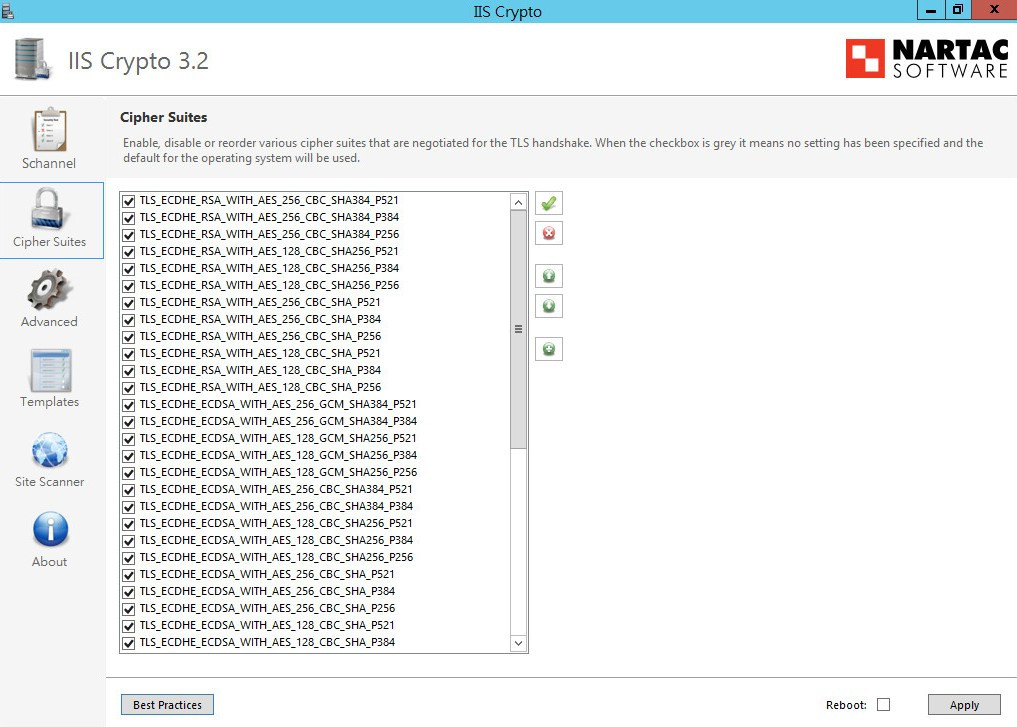Select row TLS_ECDHE_ECDSA_WITH_AES_256_GCM_SHA384_P384
Image resolution: width=1017 pixels, height=727 pixels.
tap(315, 422)
